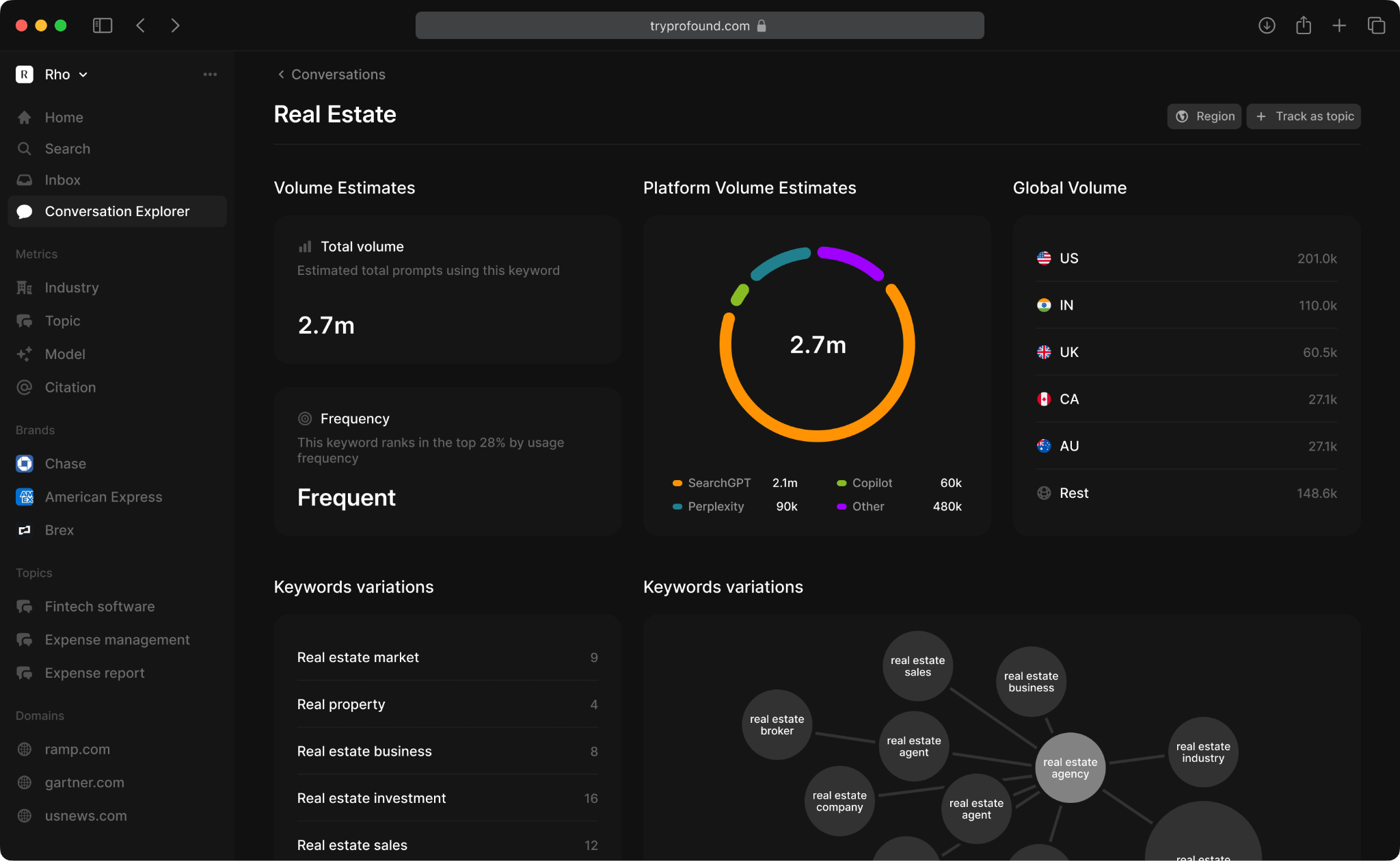Viewport: 1400px width, 861px height.
Task: Open the workspace options ellipsis menu
Action: point(210,74)
